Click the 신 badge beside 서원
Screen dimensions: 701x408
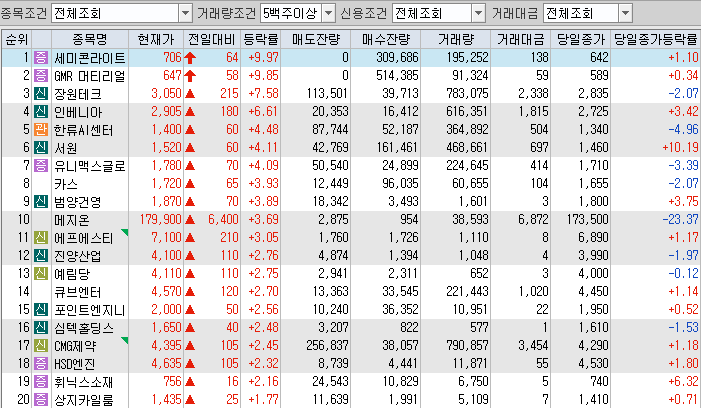[x=41, y=147]
